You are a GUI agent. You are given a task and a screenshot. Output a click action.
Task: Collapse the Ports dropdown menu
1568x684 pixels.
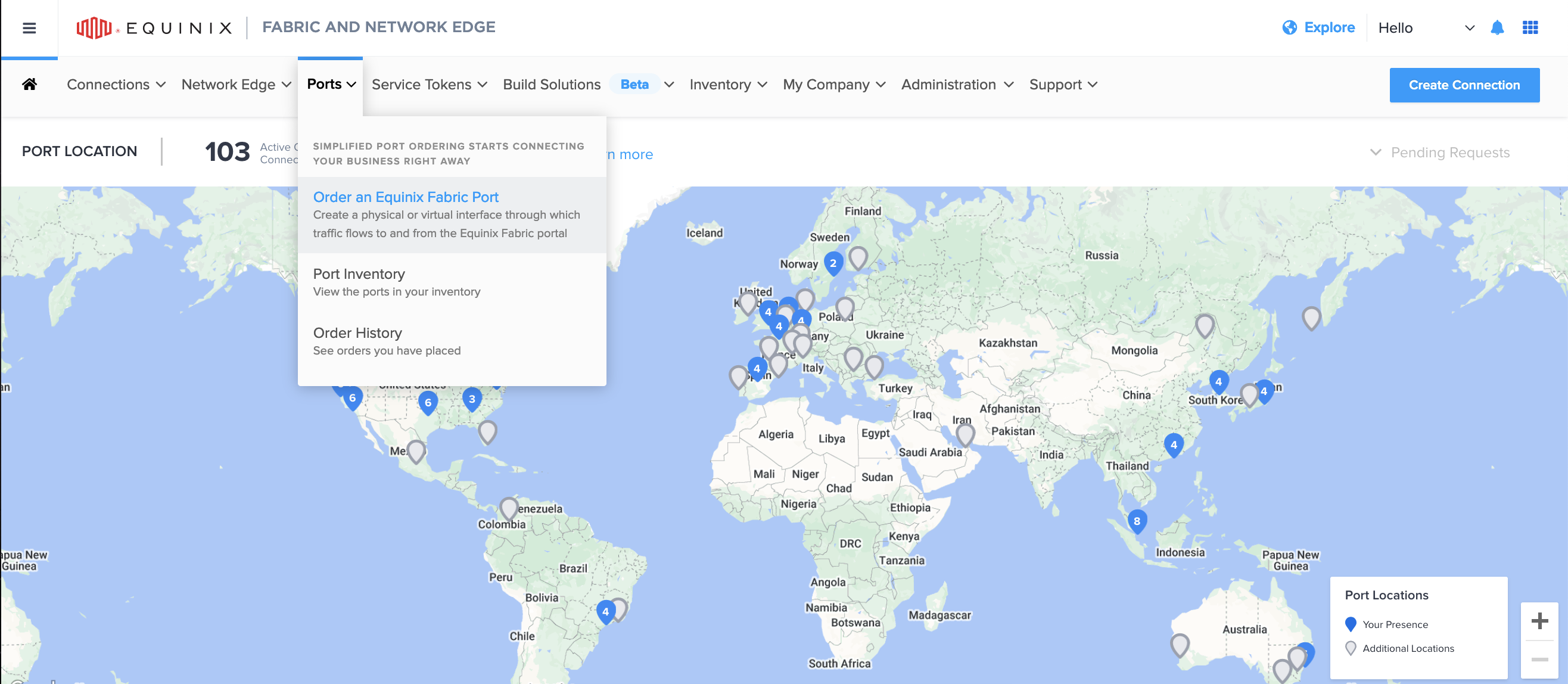click(331, 84)
